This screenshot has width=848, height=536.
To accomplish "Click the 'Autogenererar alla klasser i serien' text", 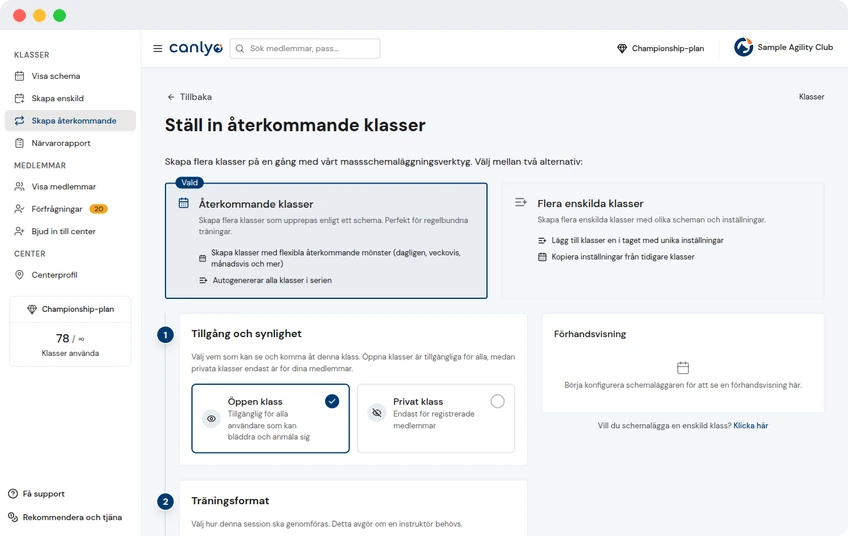I will point(272,281).
